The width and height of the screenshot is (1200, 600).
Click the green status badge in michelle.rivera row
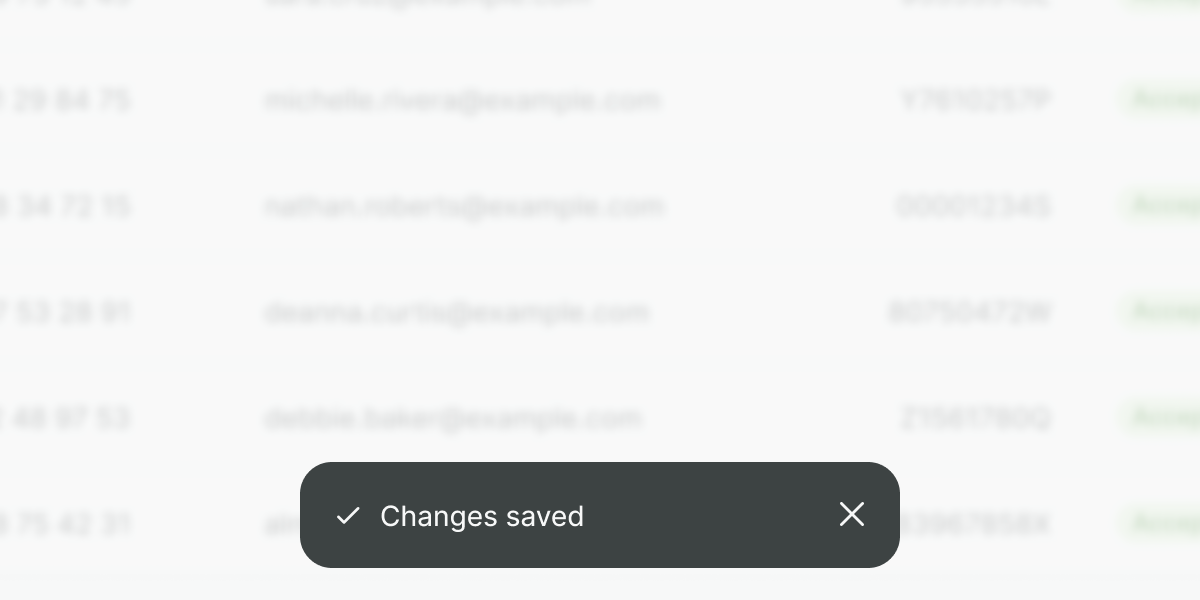1160,99
